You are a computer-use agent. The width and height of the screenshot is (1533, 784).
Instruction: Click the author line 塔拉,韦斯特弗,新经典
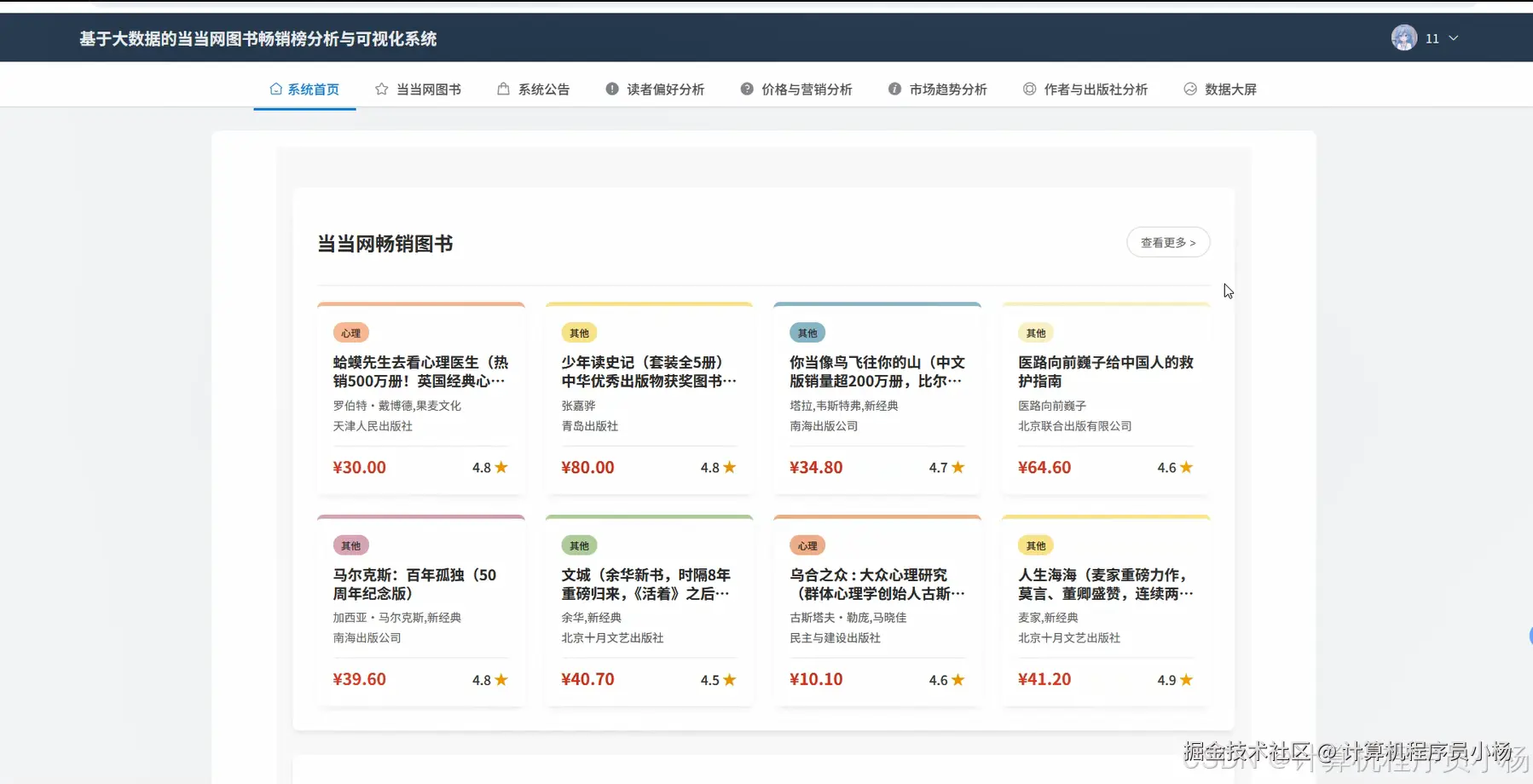843,406
